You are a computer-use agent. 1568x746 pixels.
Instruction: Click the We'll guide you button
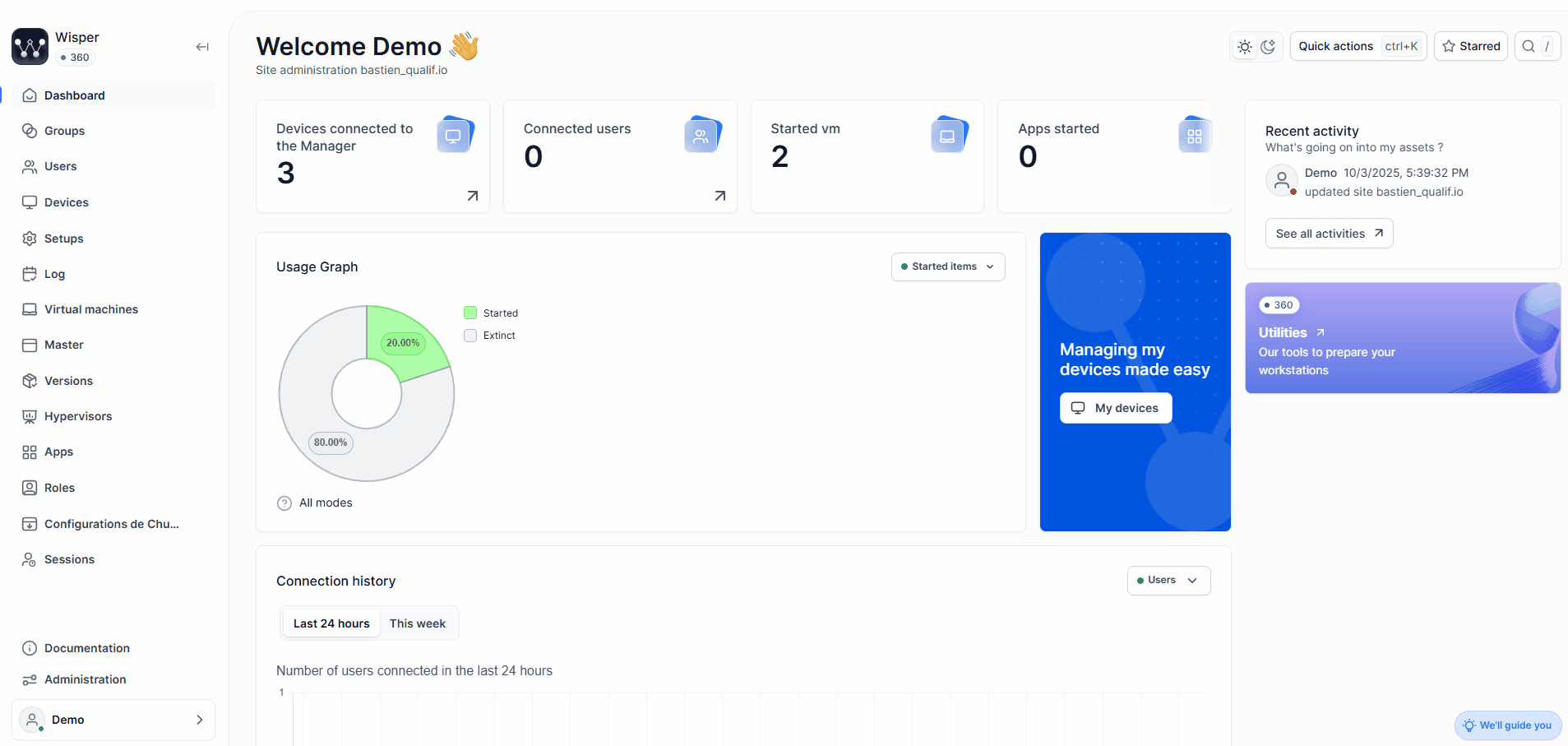pos(1508,725)
